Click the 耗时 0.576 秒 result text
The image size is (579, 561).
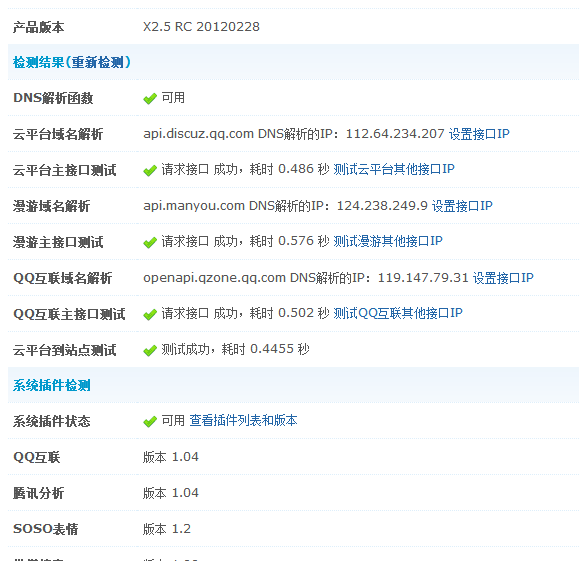coord(290,241)
